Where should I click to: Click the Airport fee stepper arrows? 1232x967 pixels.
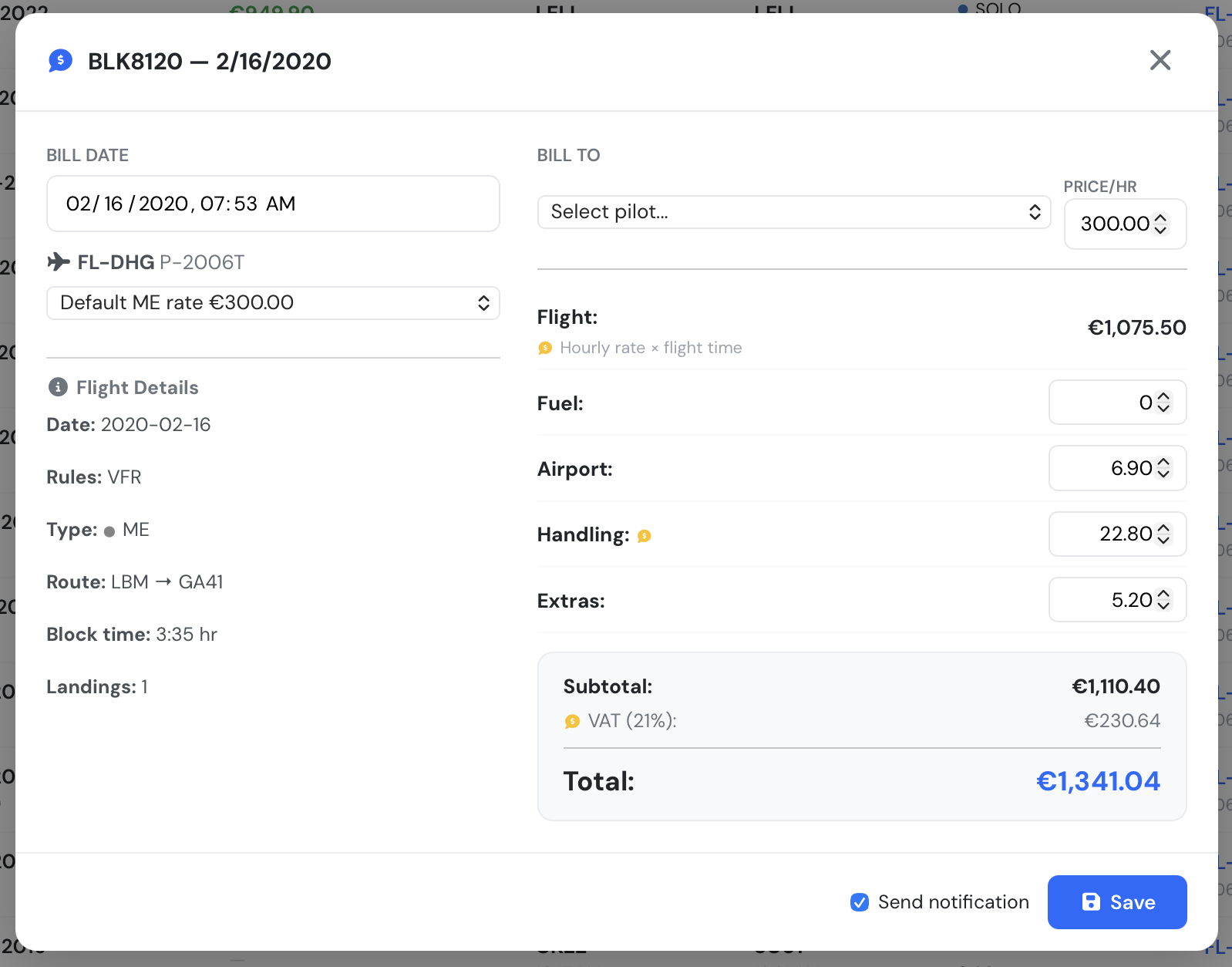1163,468
